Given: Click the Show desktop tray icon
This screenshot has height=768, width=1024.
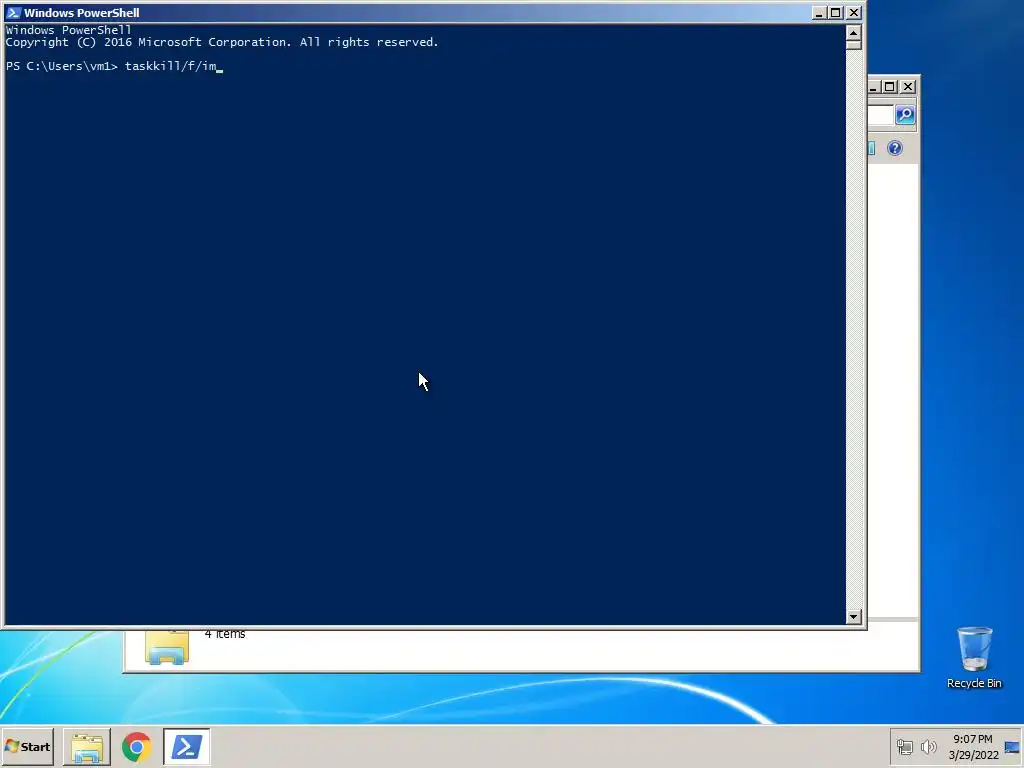Looking at the screenshot, I should pyautogui.click(x=1012, y=747).
